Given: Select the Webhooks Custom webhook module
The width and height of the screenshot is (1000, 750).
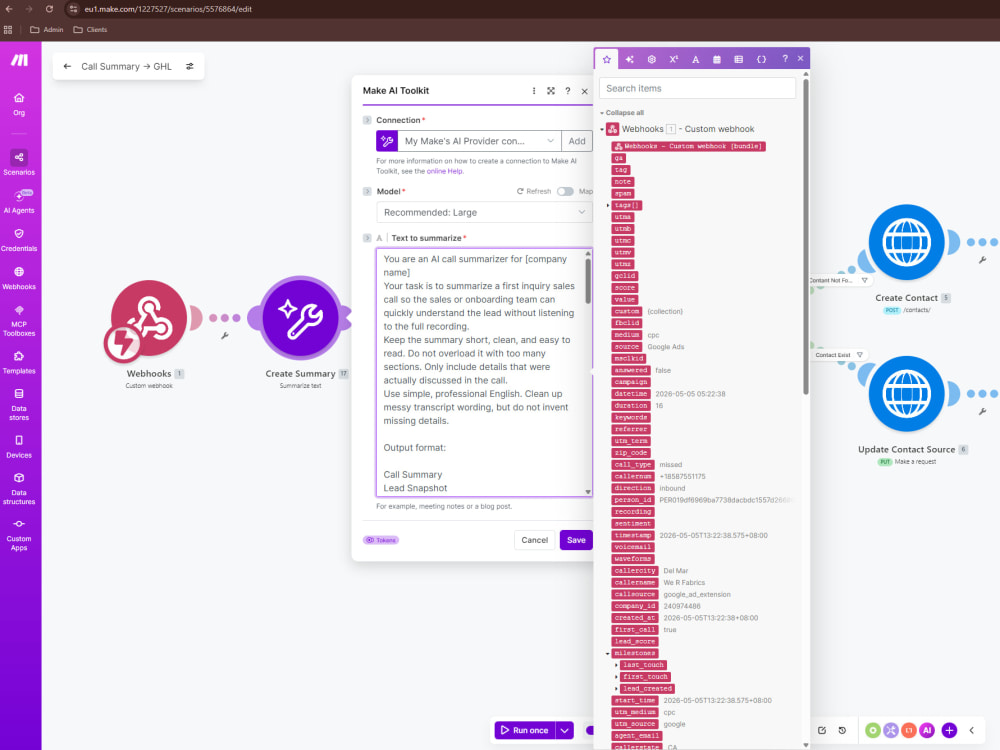Looking at the screenshot, I should (x=149, y=318).
